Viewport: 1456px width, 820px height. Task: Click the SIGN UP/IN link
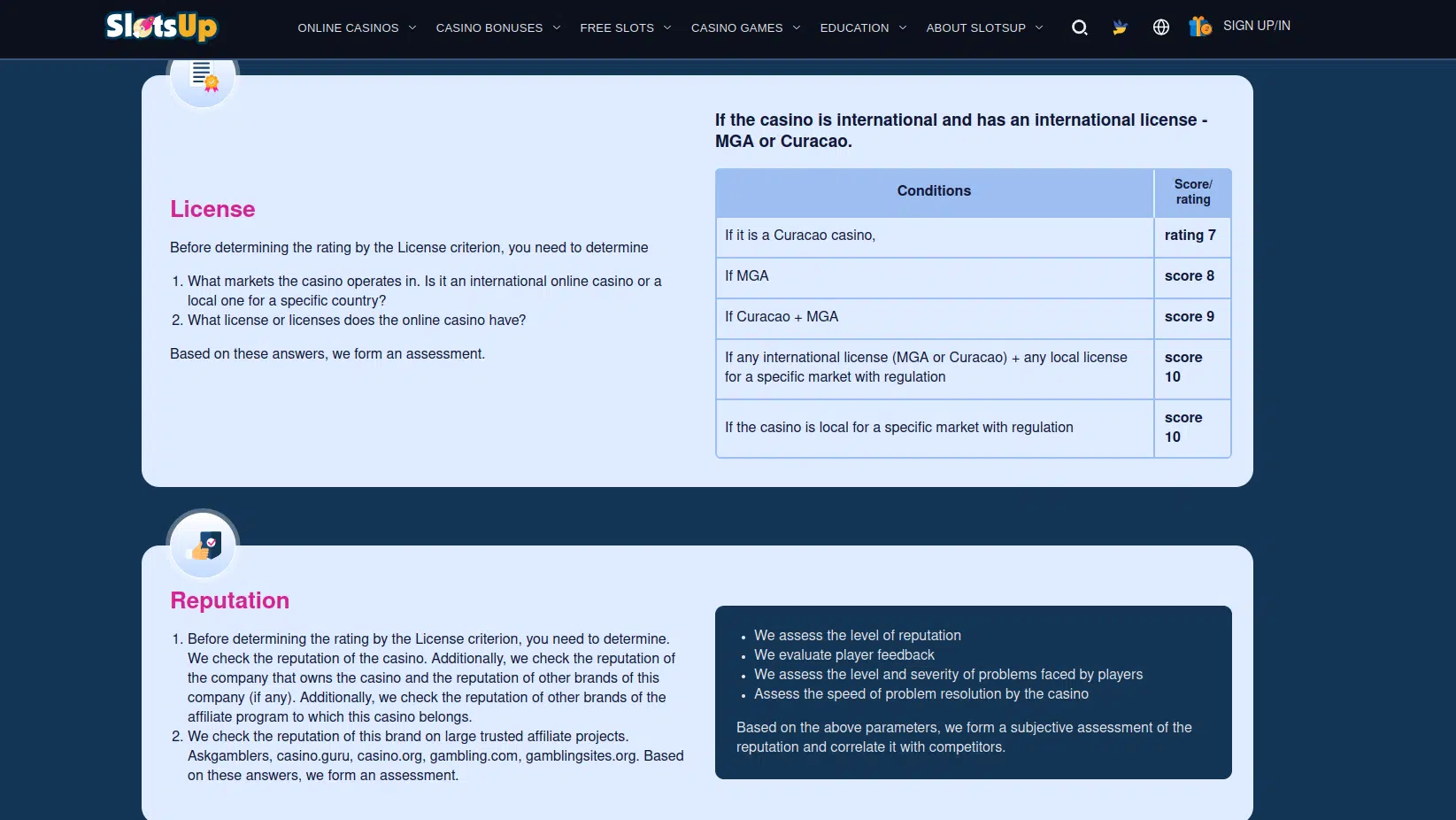pos(1256,26)
